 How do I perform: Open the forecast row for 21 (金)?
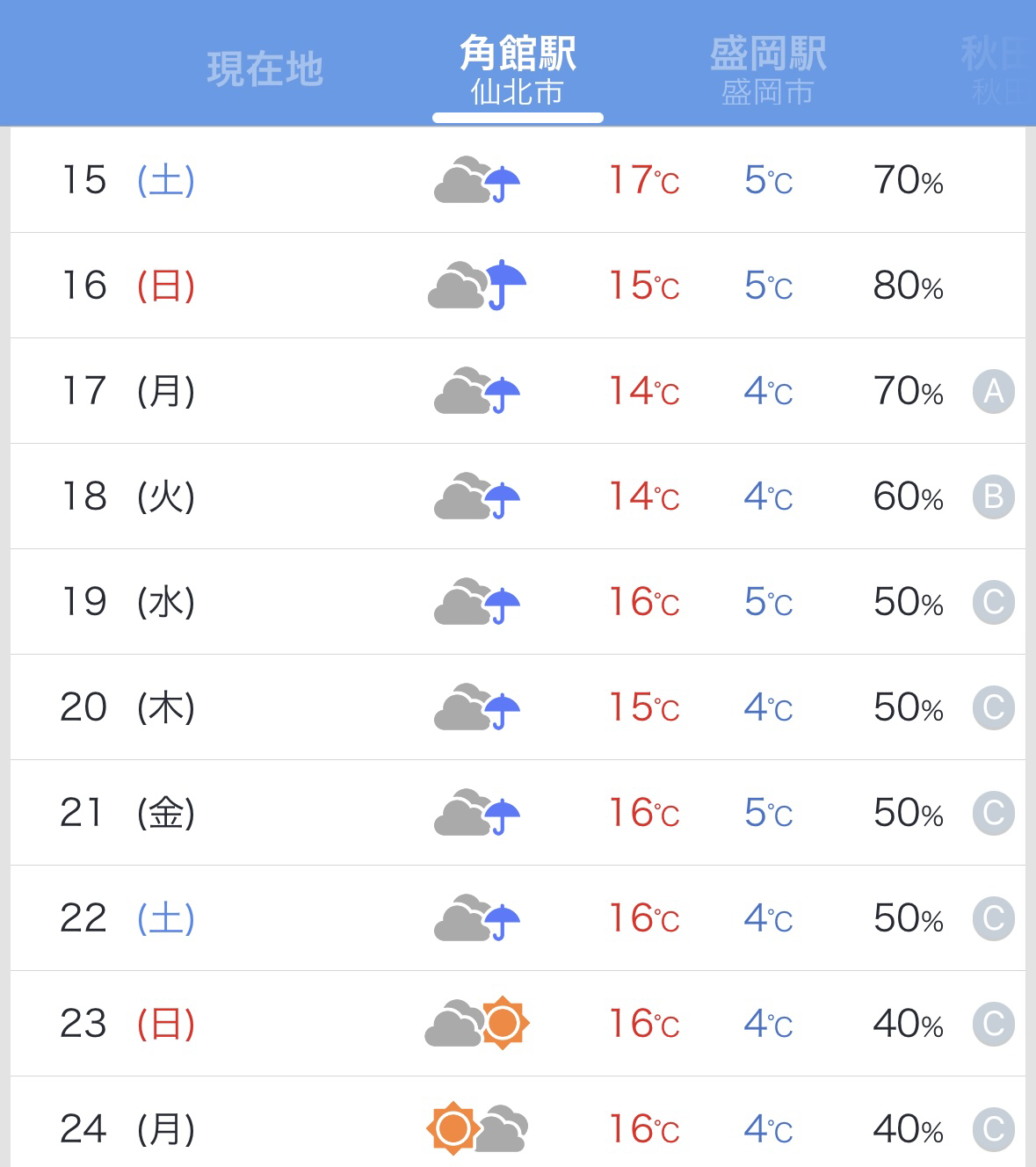pyautogui.click(x=518, y=813)
